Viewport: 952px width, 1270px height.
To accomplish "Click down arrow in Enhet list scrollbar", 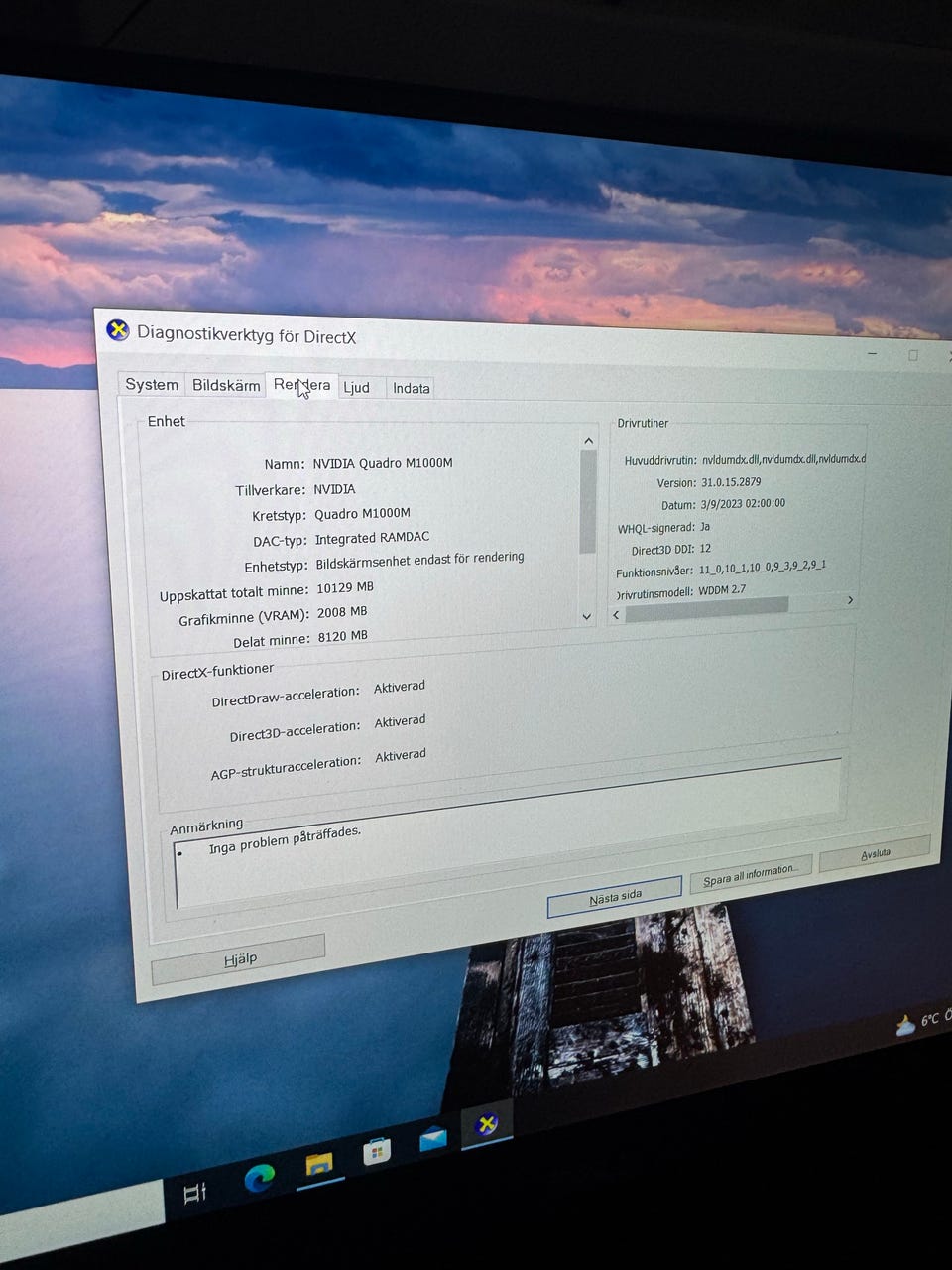I will coord(587,617).
